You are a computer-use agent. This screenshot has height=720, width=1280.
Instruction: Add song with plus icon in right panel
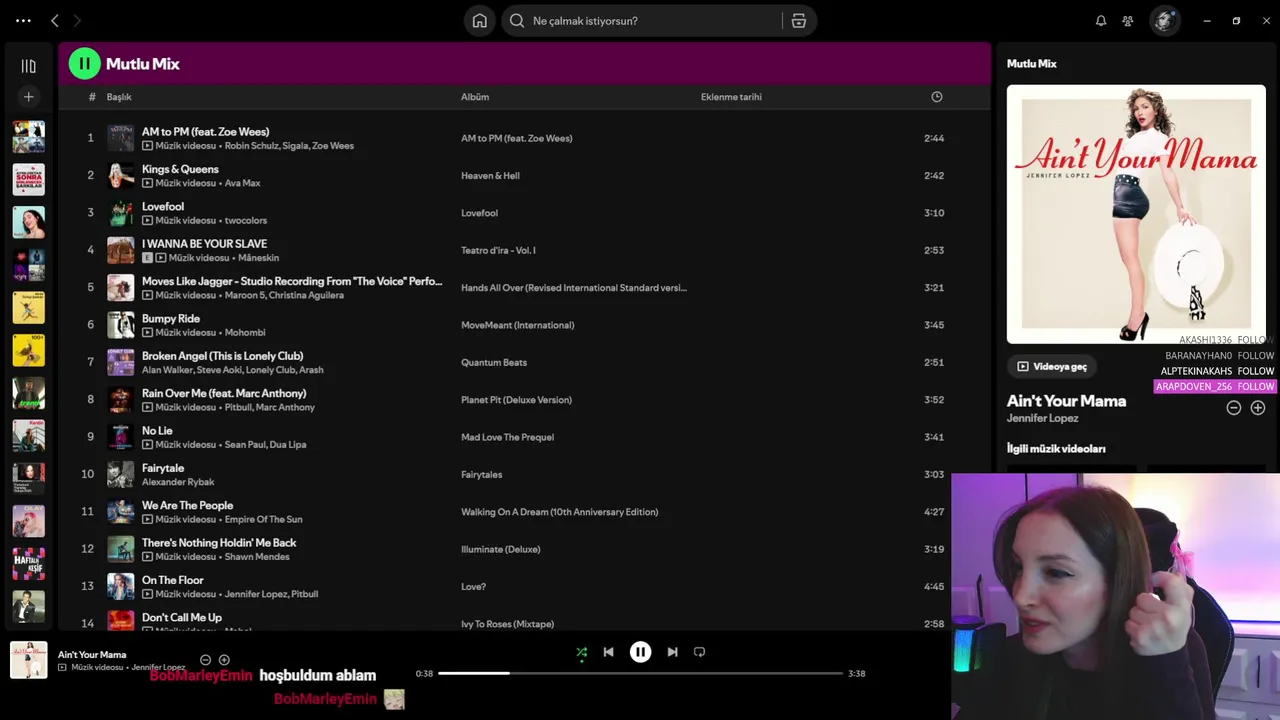(1258, 408)
